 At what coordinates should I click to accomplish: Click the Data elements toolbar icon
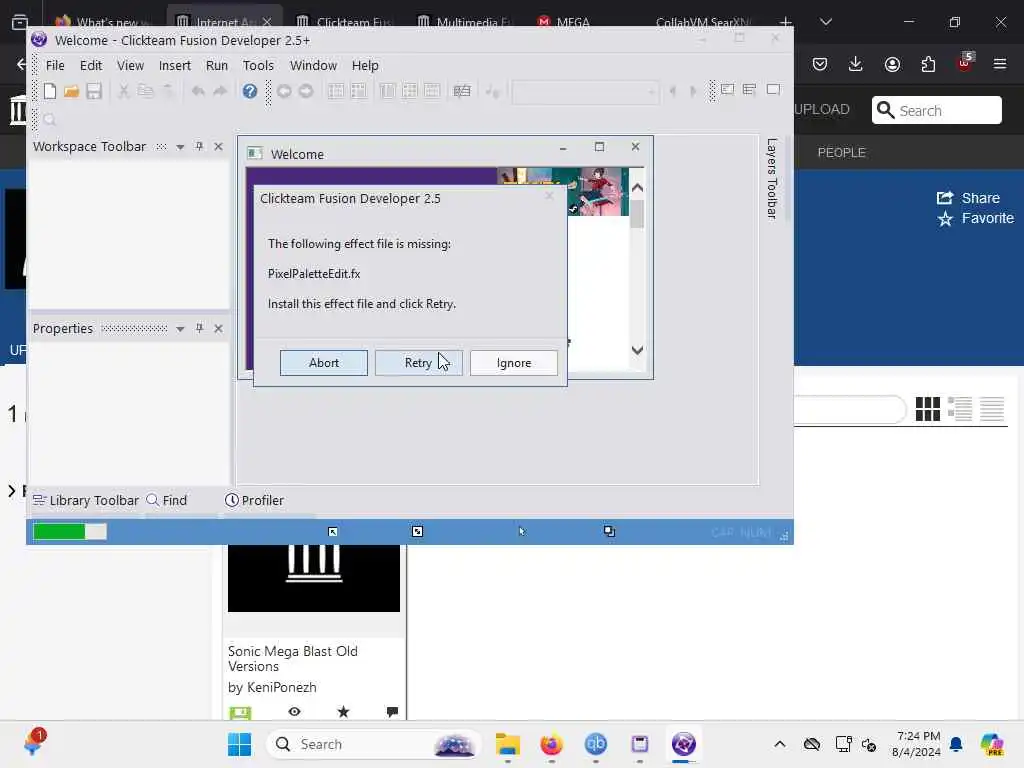point(432,91)
